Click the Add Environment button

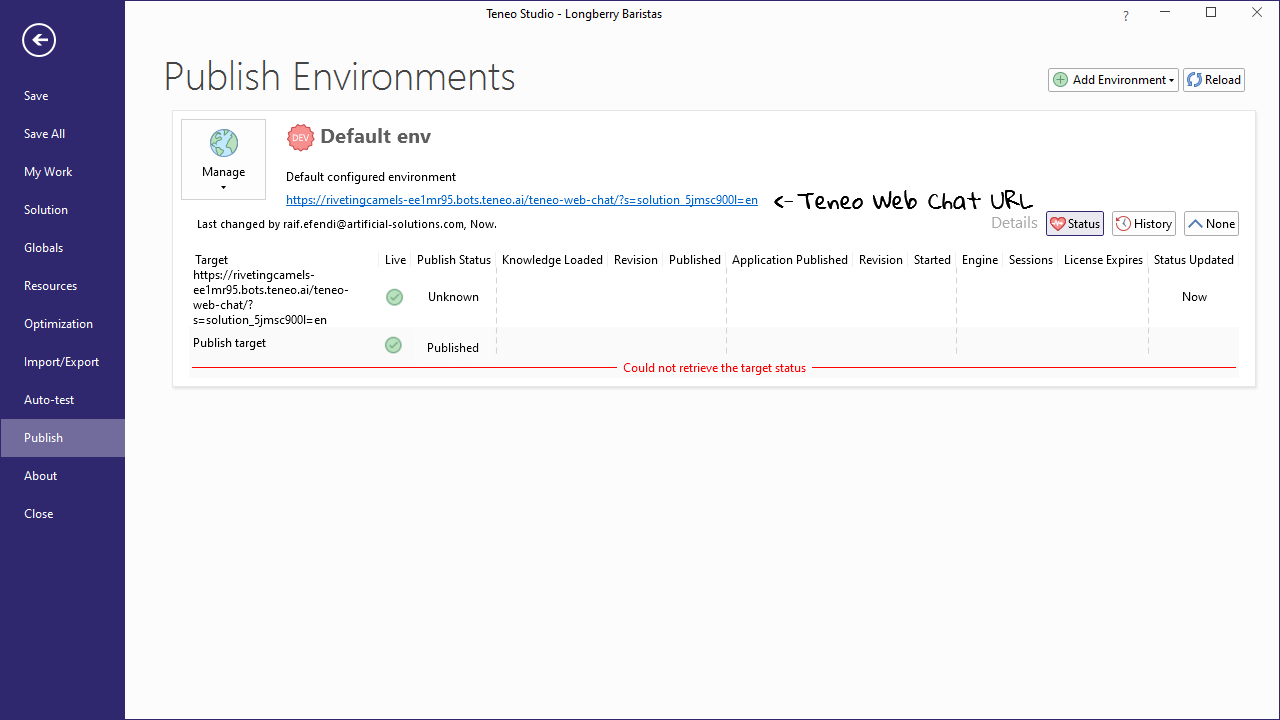[x=1112, y=80]
